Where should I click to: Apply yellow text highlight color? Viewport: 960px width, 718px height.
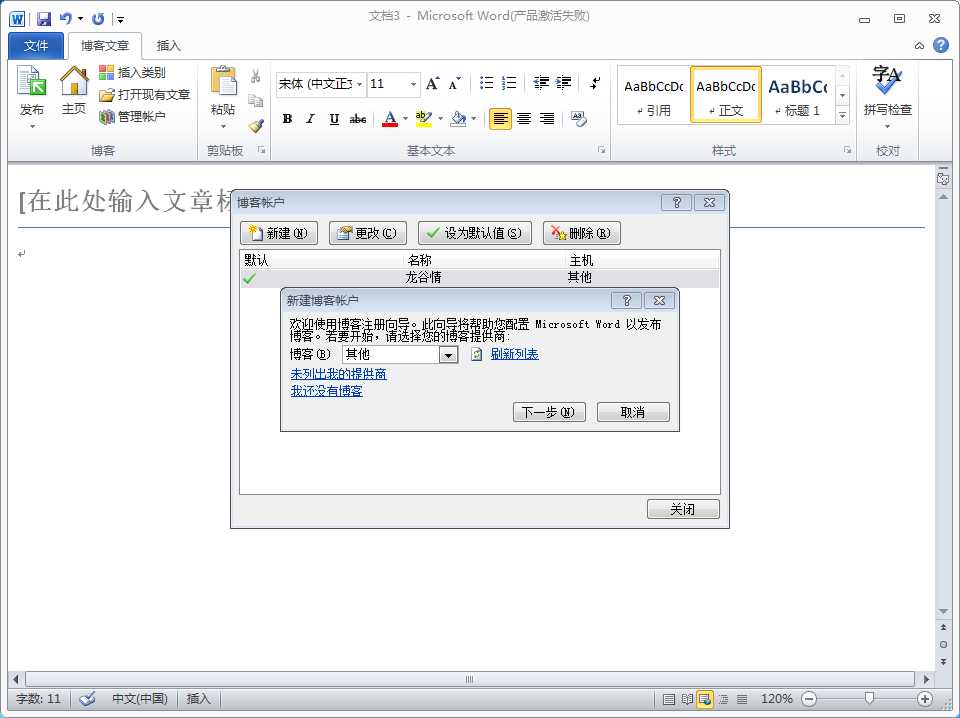[x=423, y=119]
